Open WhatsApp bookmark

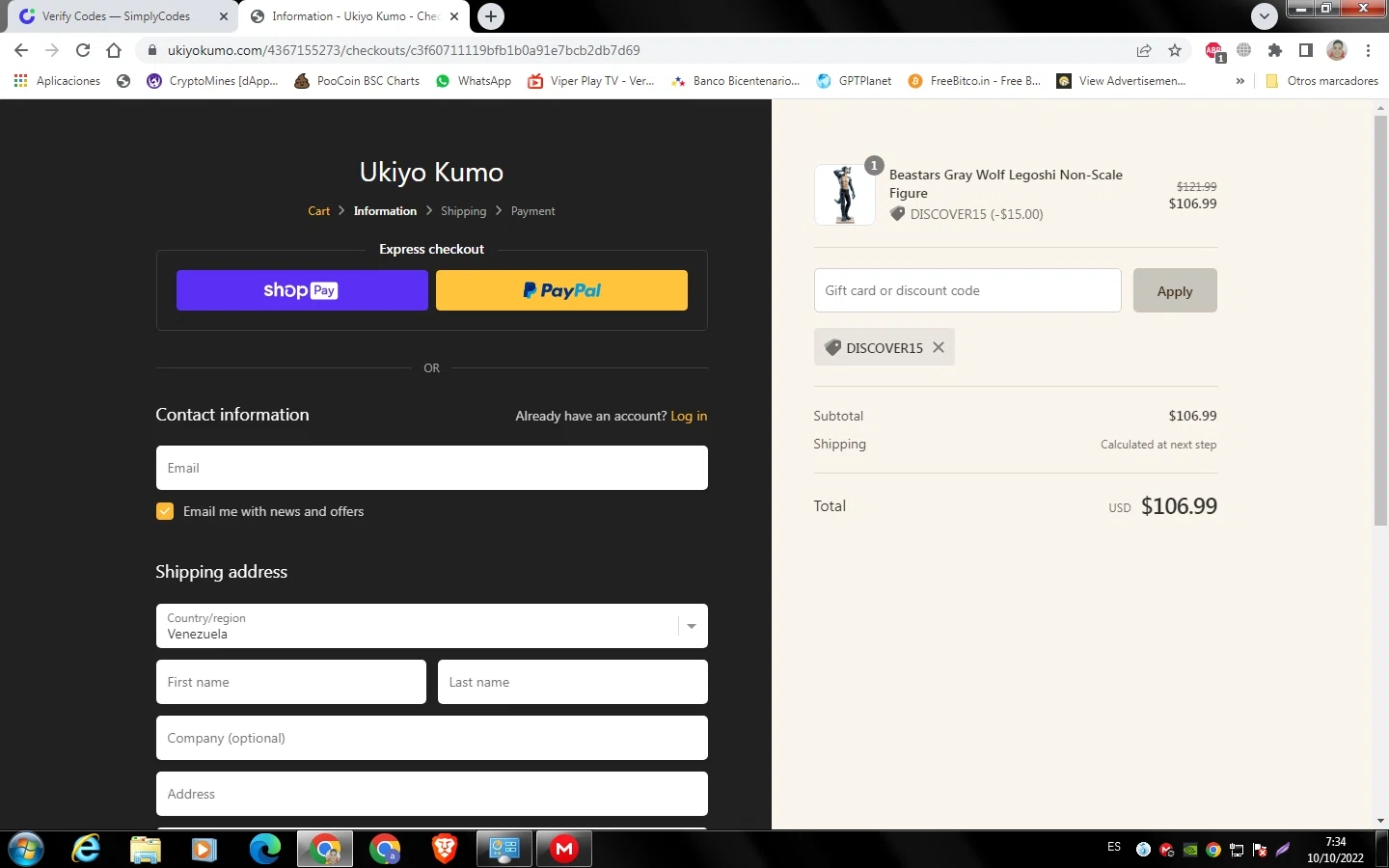click(474, 81)
